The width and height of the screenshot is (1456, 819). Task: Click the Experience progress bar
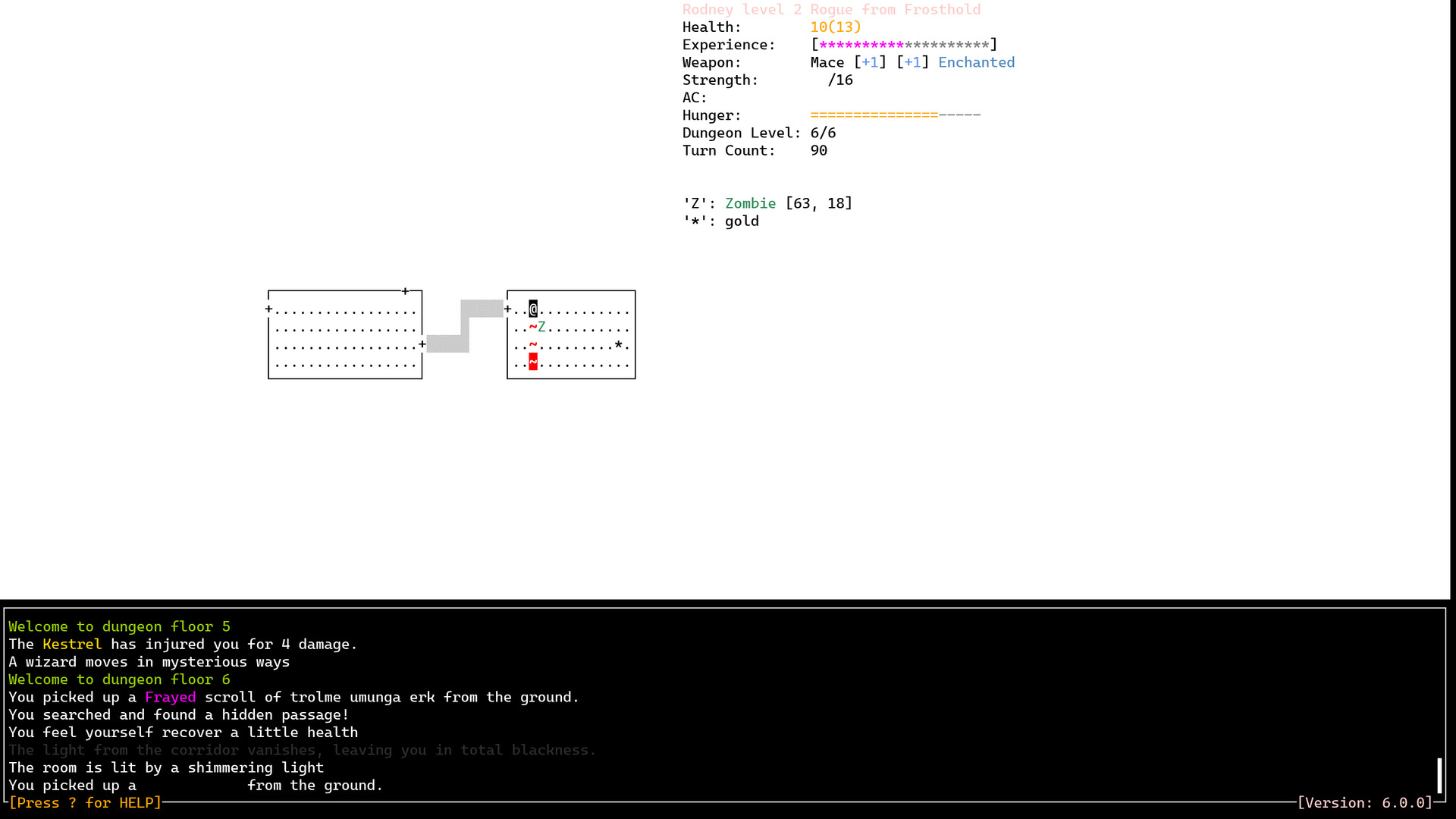coord(904,45)
